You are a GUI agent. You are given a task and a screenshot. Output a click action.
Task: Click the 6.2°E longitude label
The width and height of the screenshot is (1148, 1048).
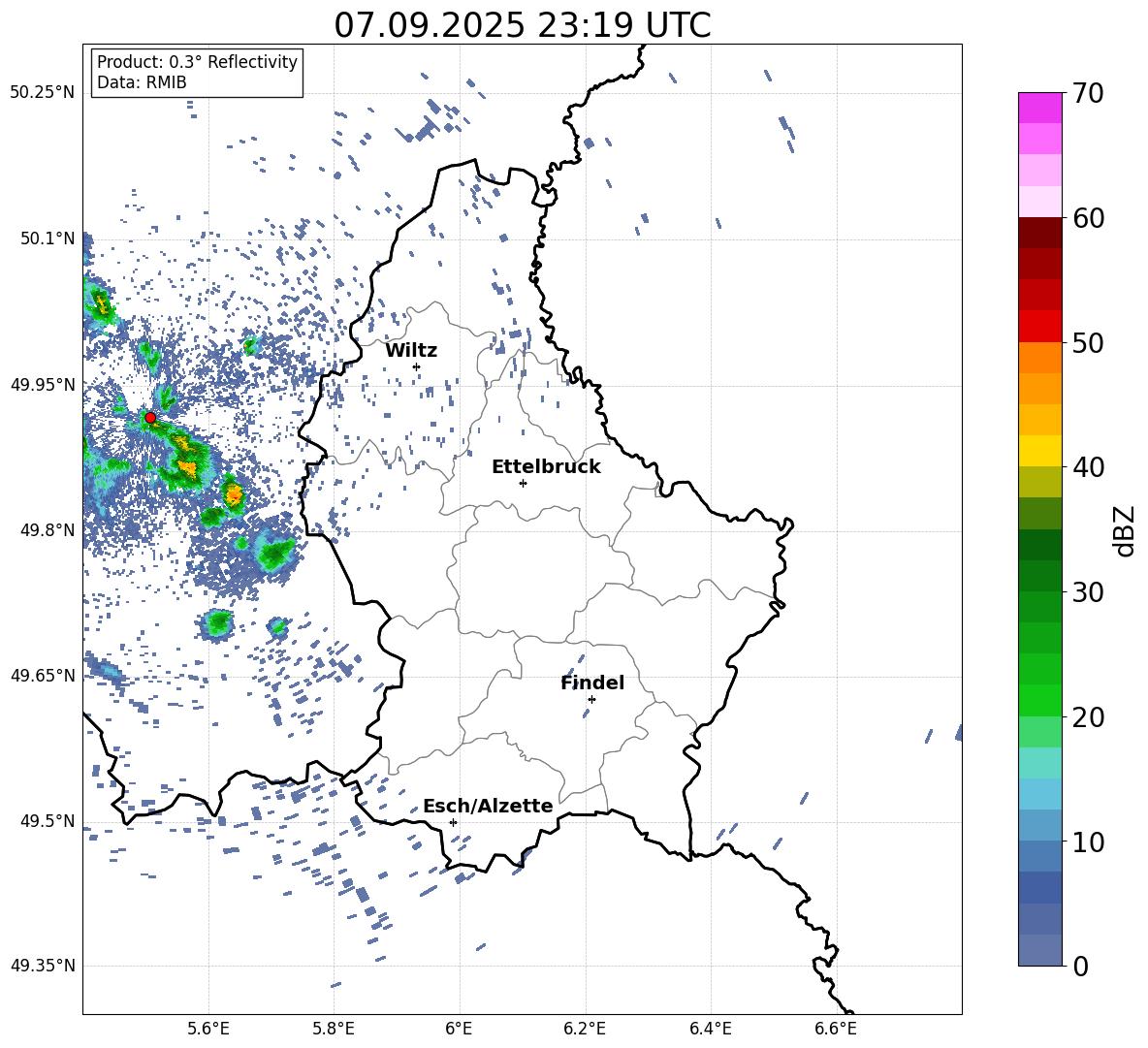click(585, 1030)
